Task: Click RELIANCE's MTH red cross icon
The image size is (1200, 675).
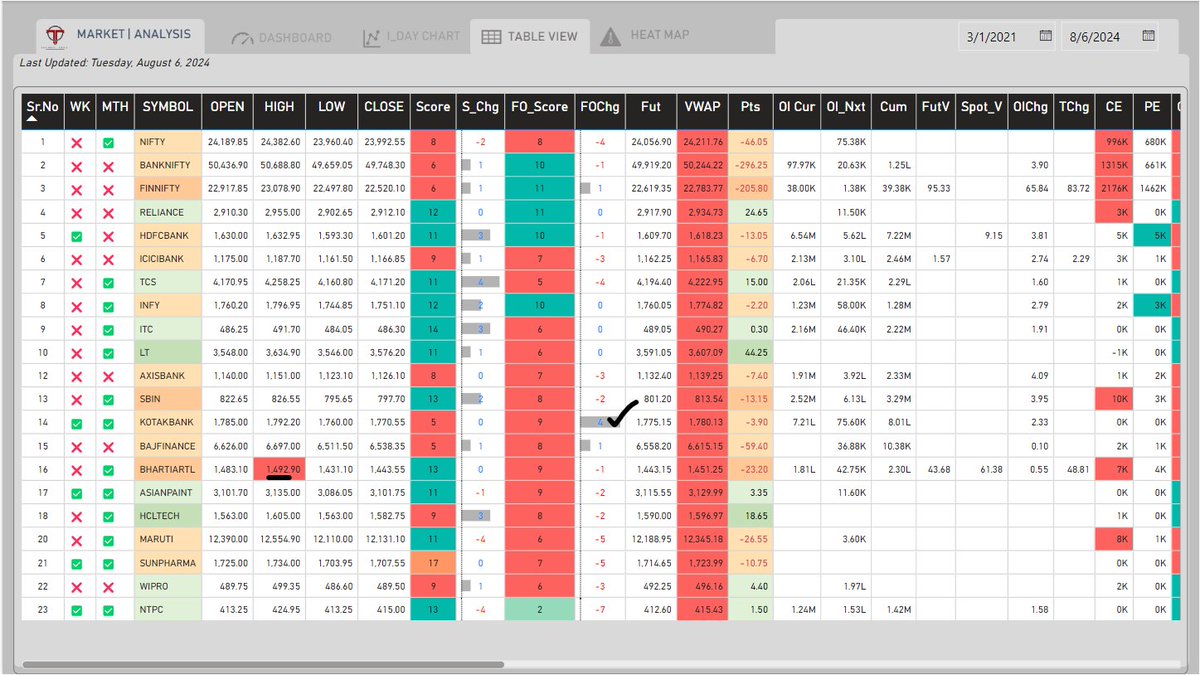Action: [108, 212]
